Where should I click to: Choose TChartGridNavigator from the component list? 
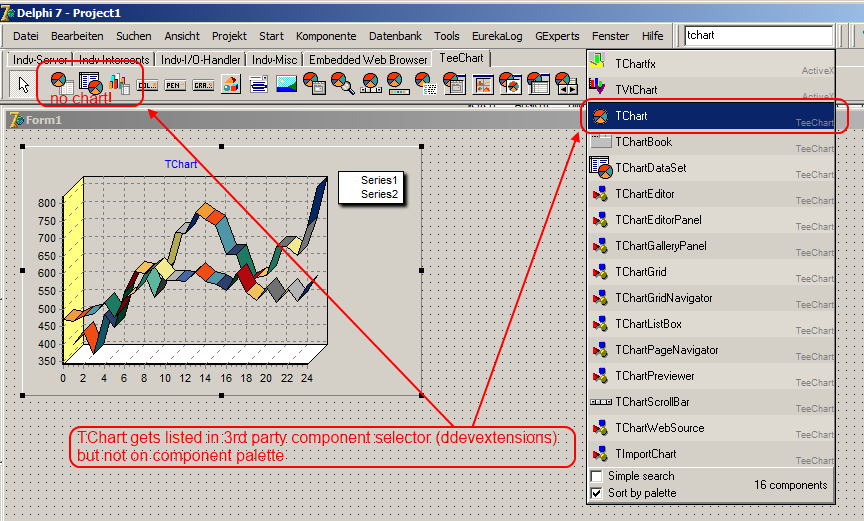click(711, 298)
